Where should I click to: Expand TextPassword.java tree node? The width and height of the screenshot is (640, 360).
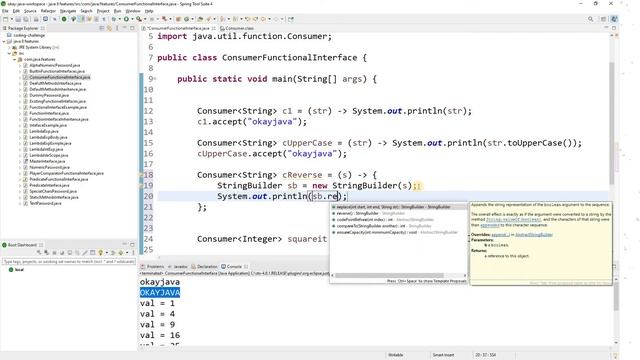(x=20, y=203)
